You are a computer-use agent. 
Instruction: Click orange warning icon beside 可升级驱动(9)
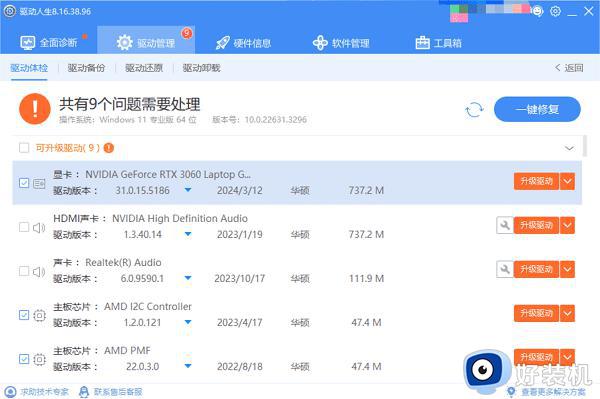(109, 148)
